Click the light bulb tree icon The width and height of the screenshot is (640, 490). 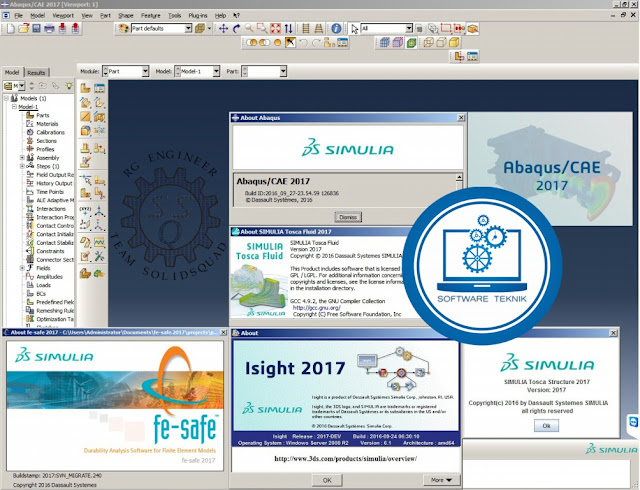tap(69, 86)
